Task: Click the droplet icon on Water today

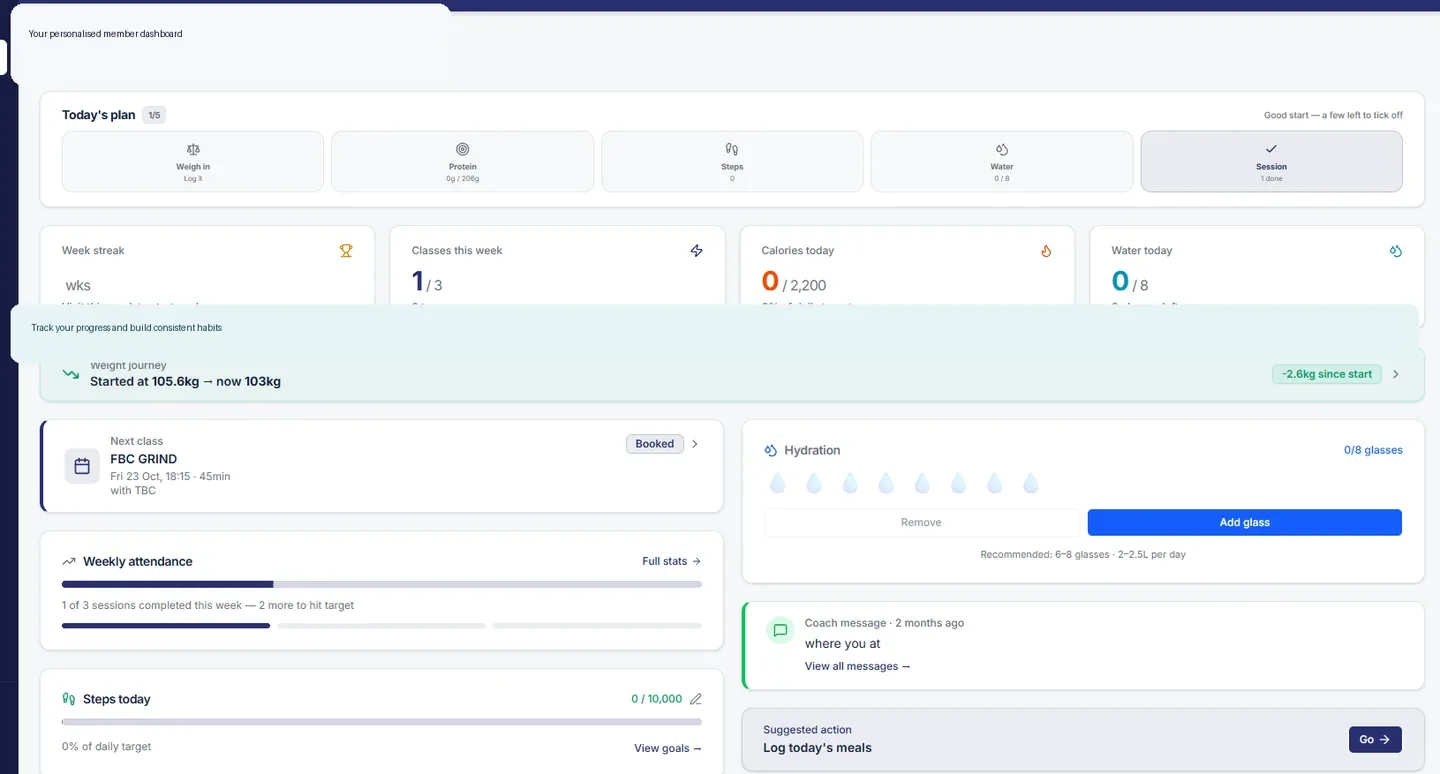Action: (x=1396, y=251)
